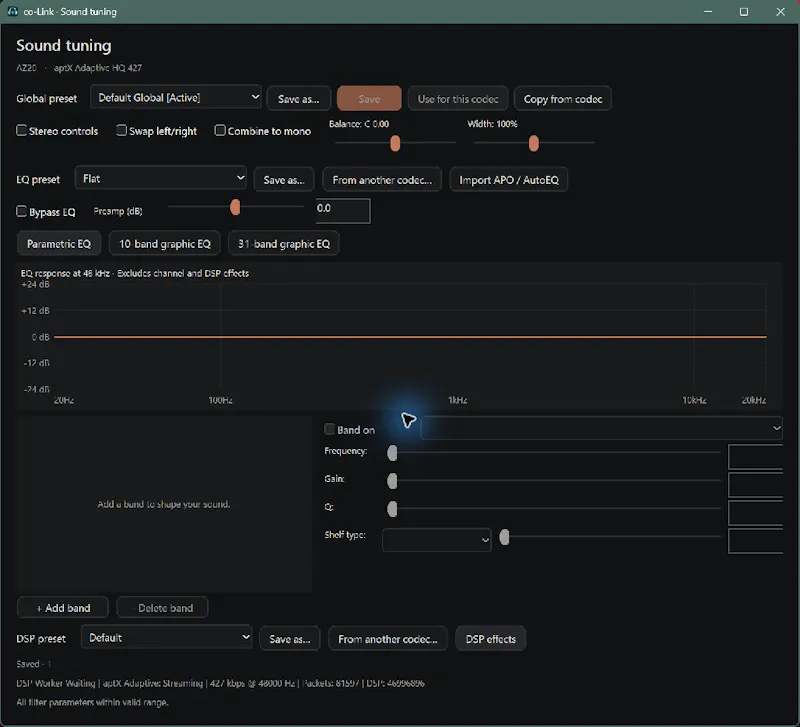Viewport: 800px width, 727px height.
Task: Open DSP effects button
Action: click(490, 639)
